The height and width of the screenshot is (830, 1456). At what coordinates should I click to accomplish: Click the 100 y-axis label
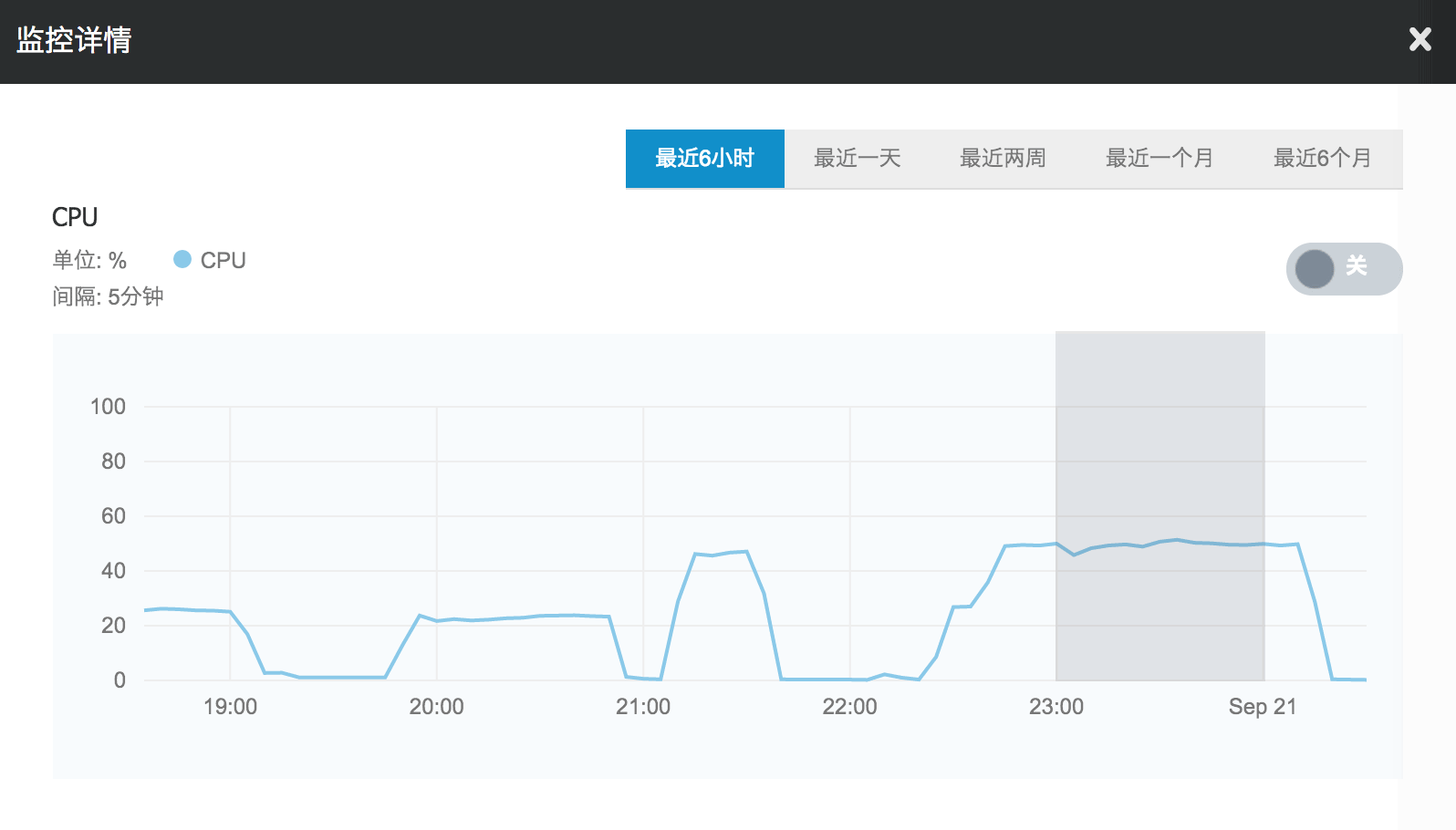point(108,407)
